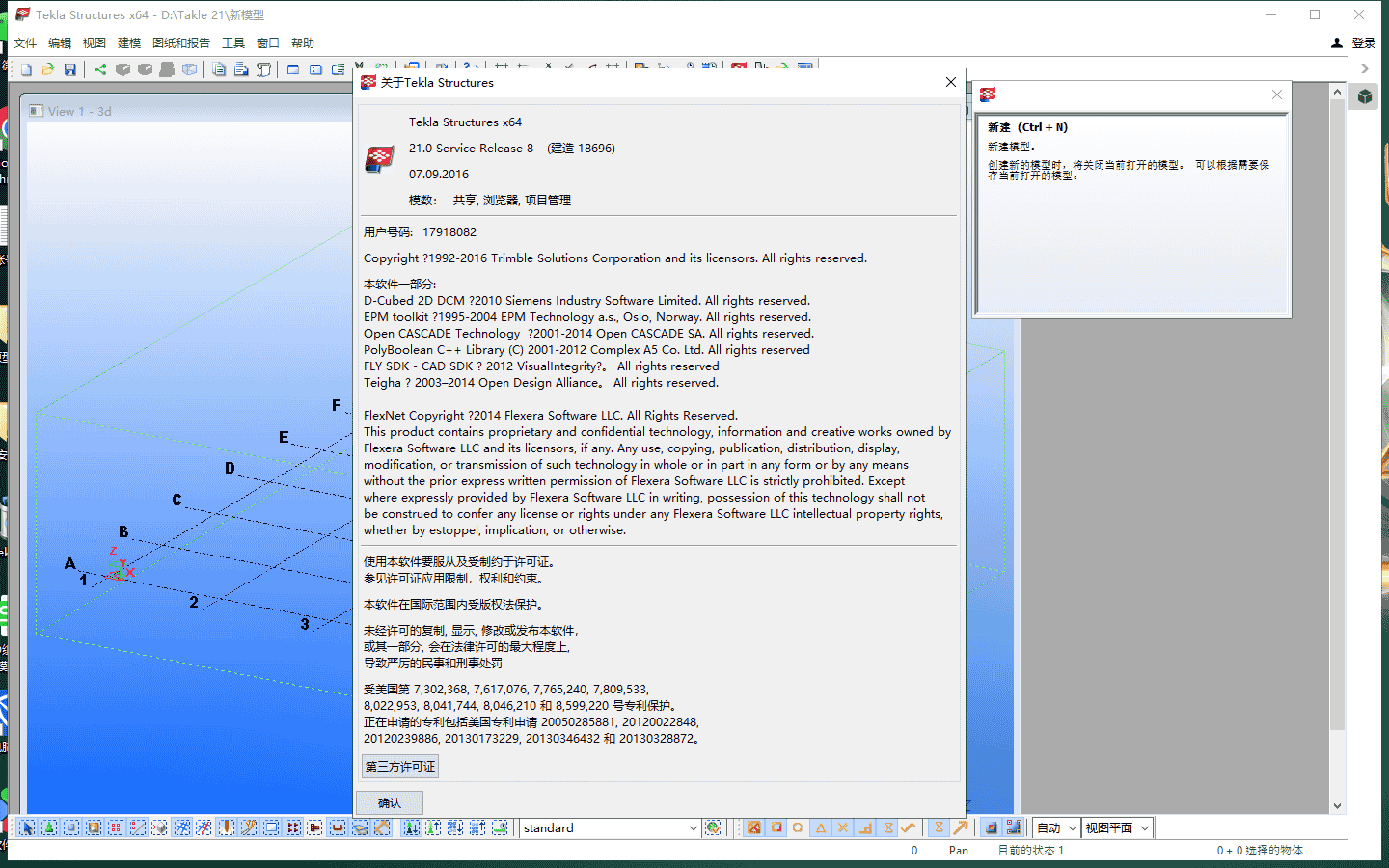
Task: Click the vertical scrollbar of the right panel
Action: pyautogui.click(x=1337, y=434)
